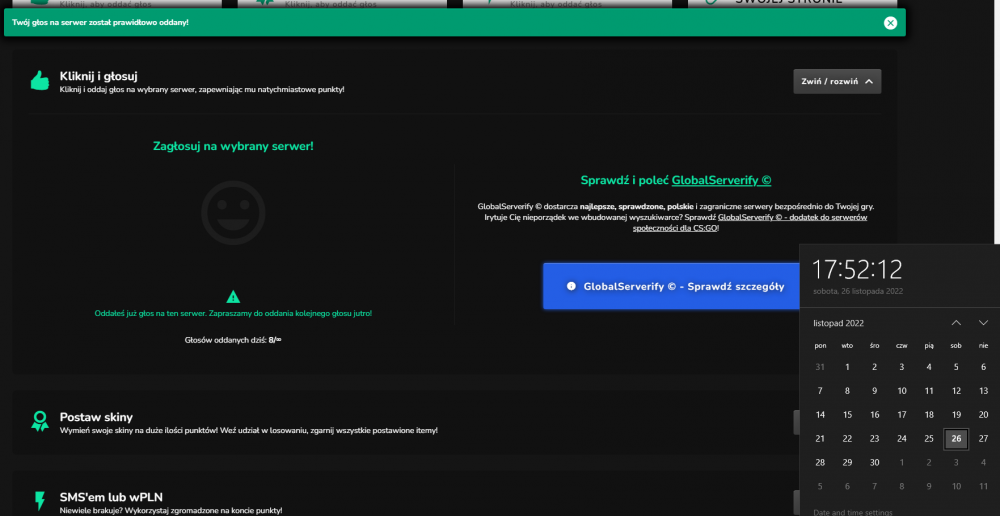Viewport: 1000px width, 516px height.
Task: Go to previous month in calendar
Action: tap(956, 323)
